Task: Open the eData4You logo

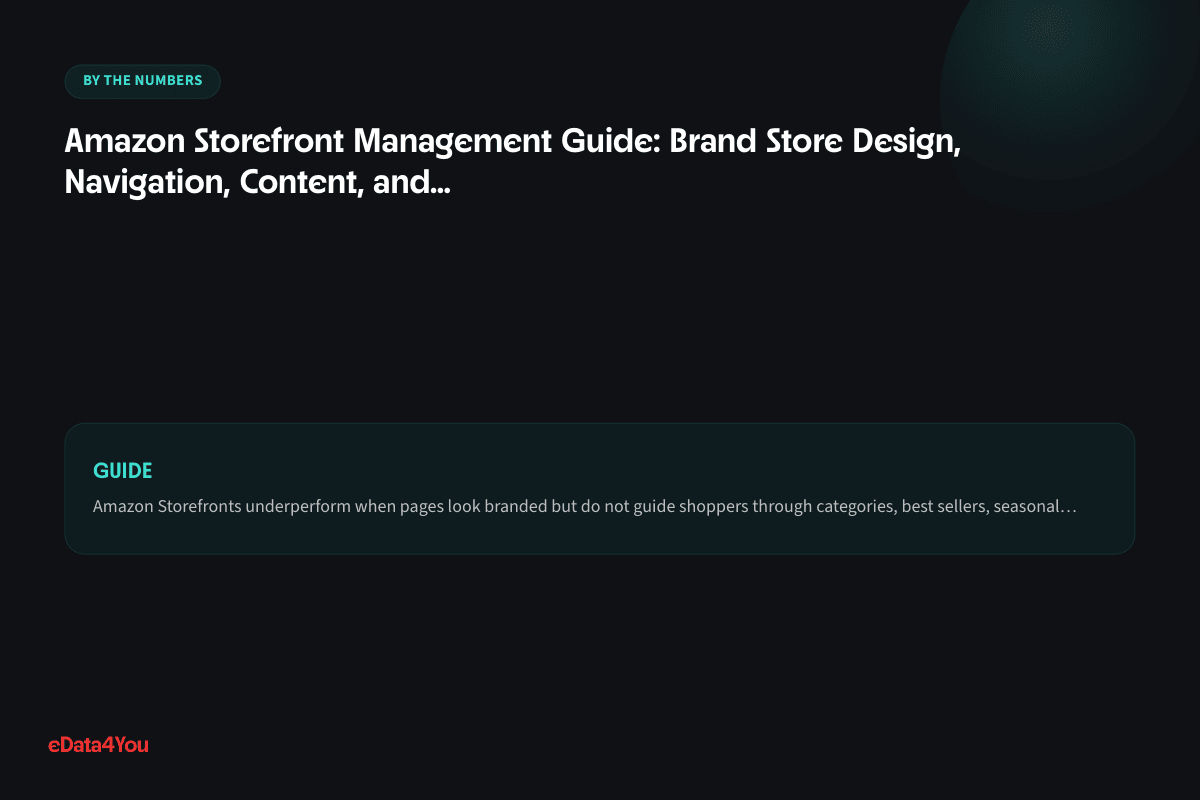Action: coord(98,744)
